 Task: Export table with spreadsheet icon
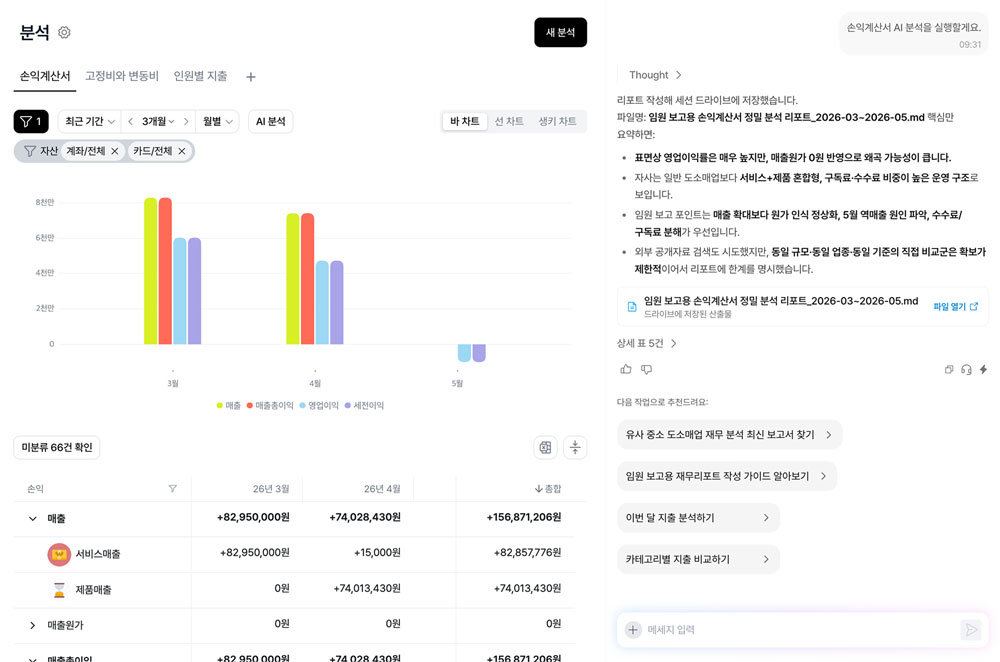545,447
